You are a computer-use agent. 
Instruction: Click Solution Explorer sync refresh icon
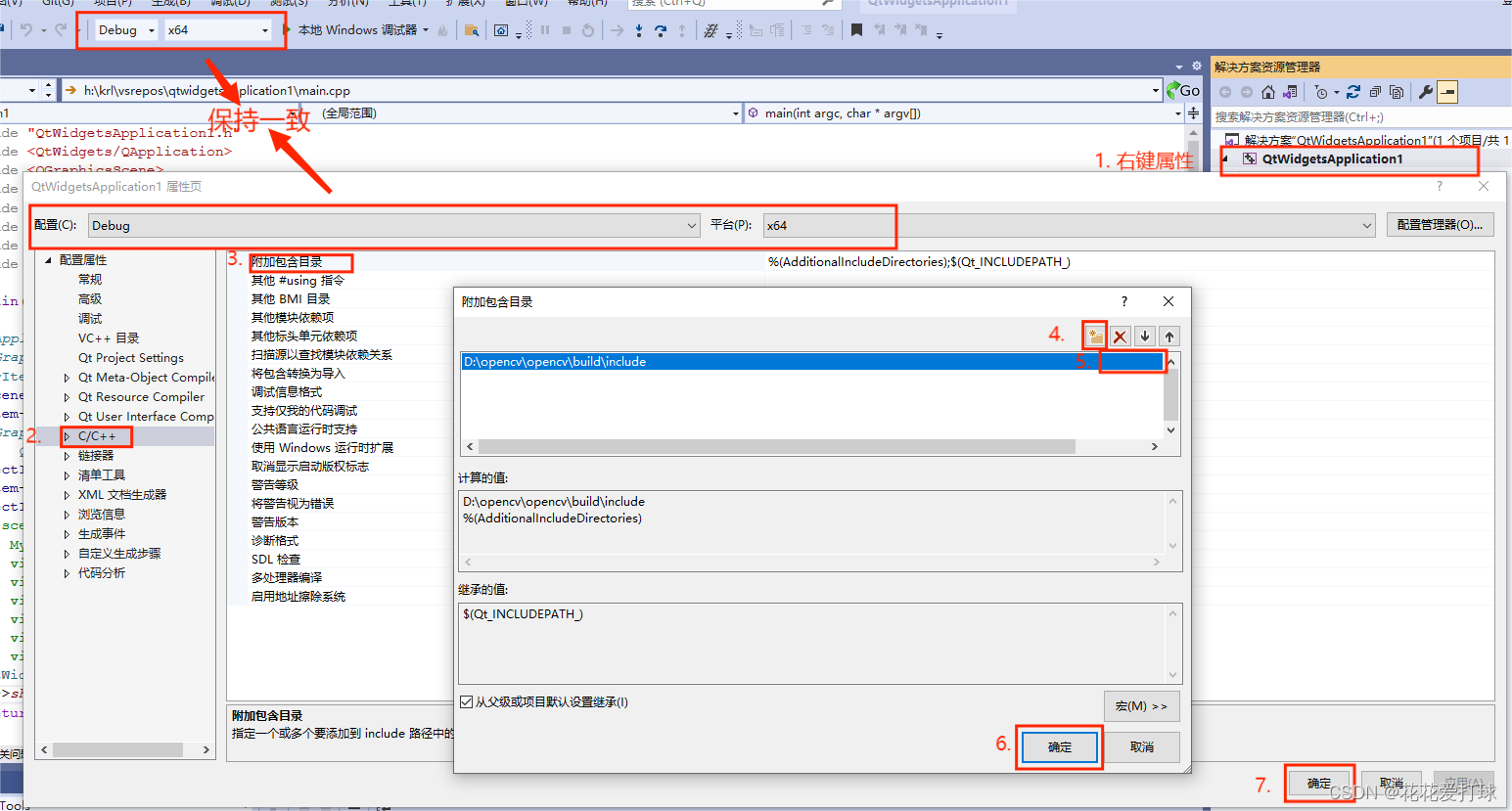pyautogui.click(x=1353, y=92)
